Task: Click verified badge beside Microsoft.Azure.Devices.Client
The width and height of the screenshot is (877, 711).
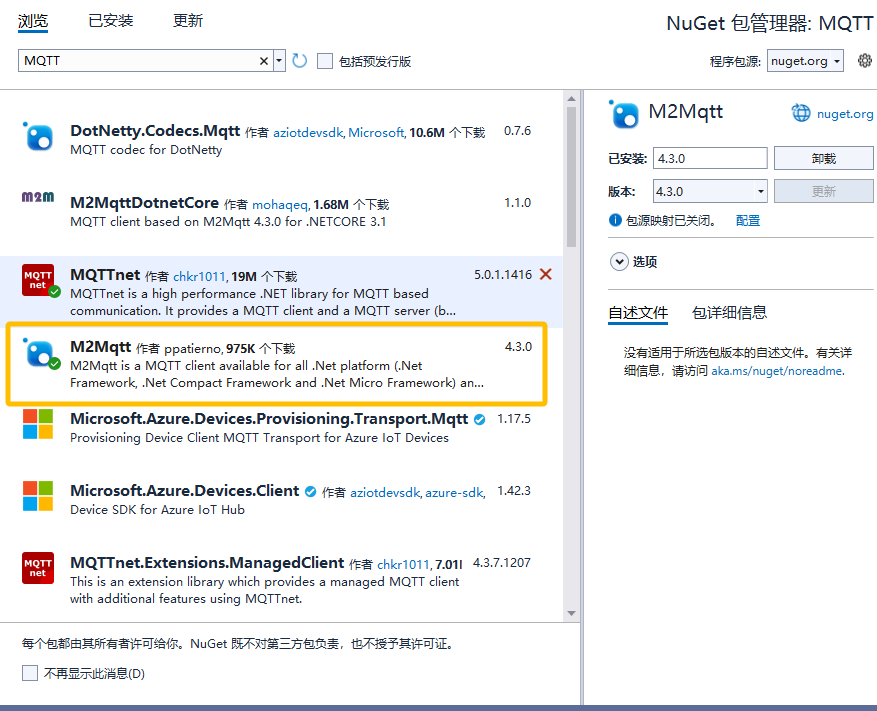Action: [x=310, y=492]
